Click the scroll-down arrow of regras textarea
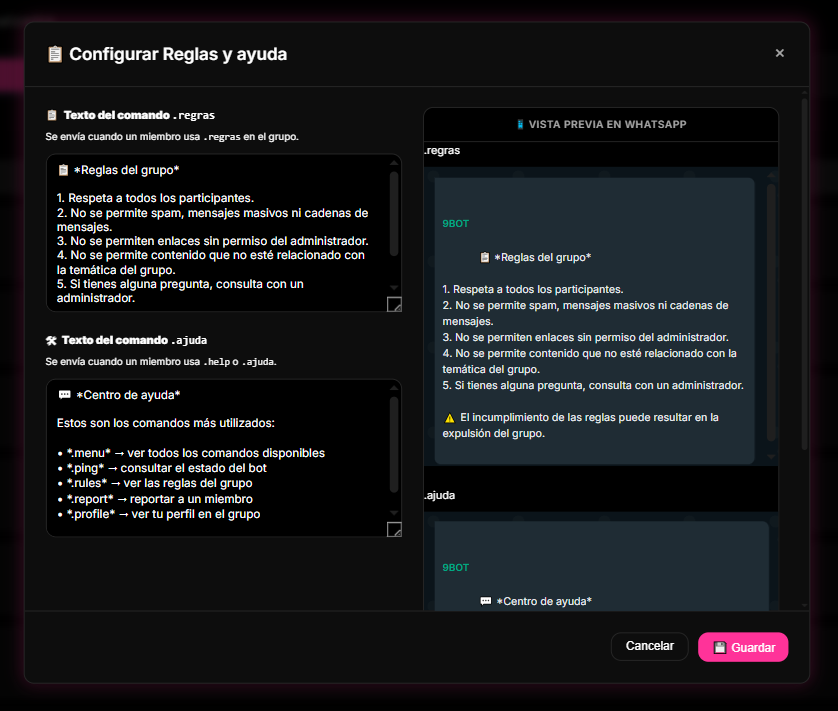Screen dimensions: 838x711 click(x=394, y=288)
